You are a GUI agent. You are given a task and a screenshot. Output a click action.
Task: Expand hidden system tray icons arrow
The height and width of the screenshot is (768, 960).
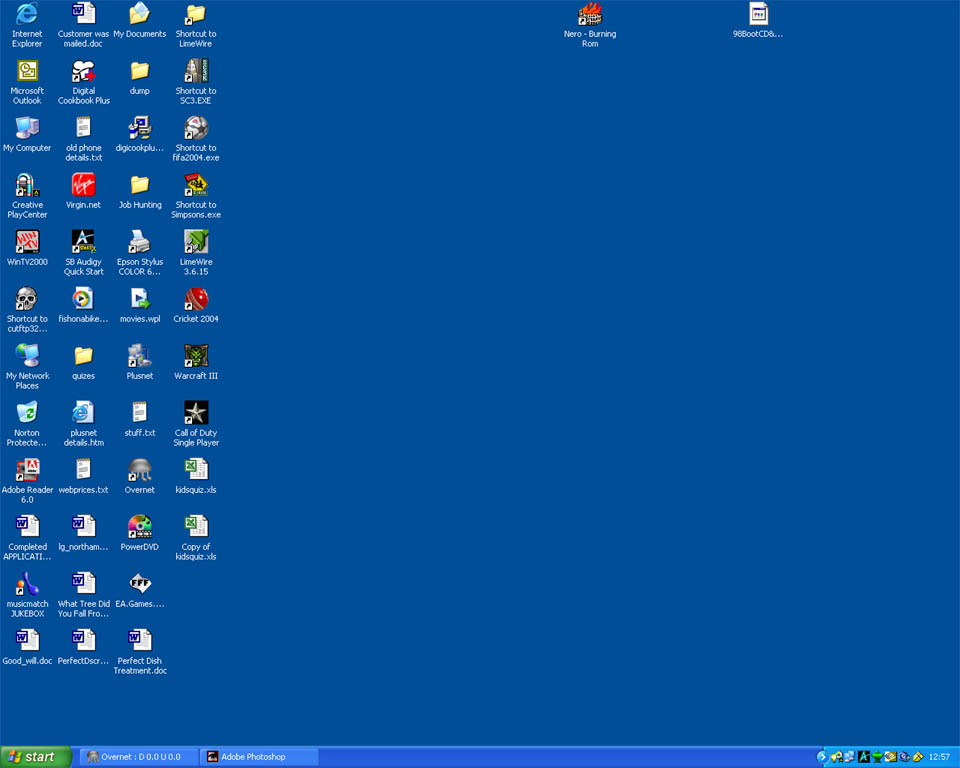tap(823, 757)
